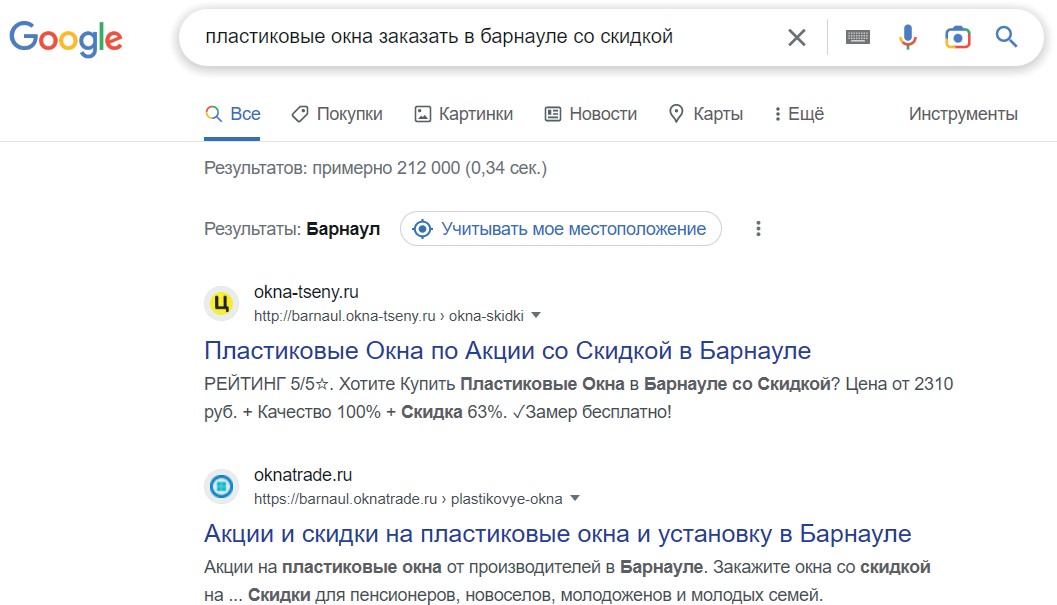This screenshot has height=605, width=1057.
Task: Open the Ещё more-filters menu
Action: (x=799, y=114)
